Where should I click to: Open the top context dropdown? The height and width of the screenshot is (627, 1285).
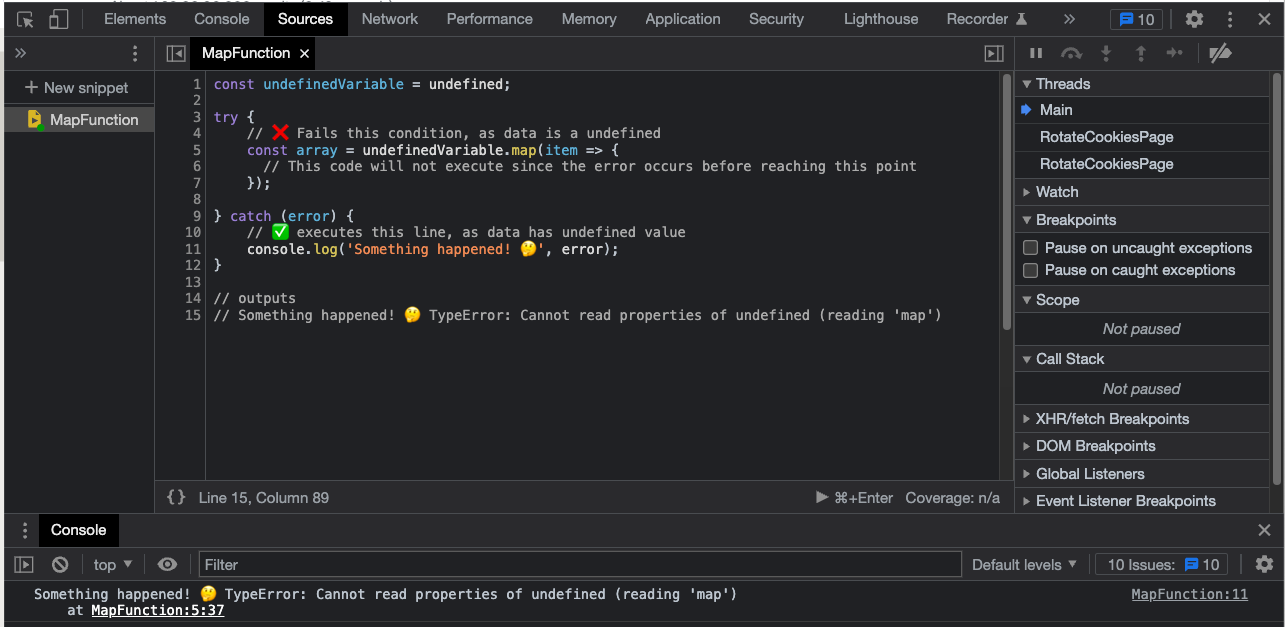pos(112,565)
